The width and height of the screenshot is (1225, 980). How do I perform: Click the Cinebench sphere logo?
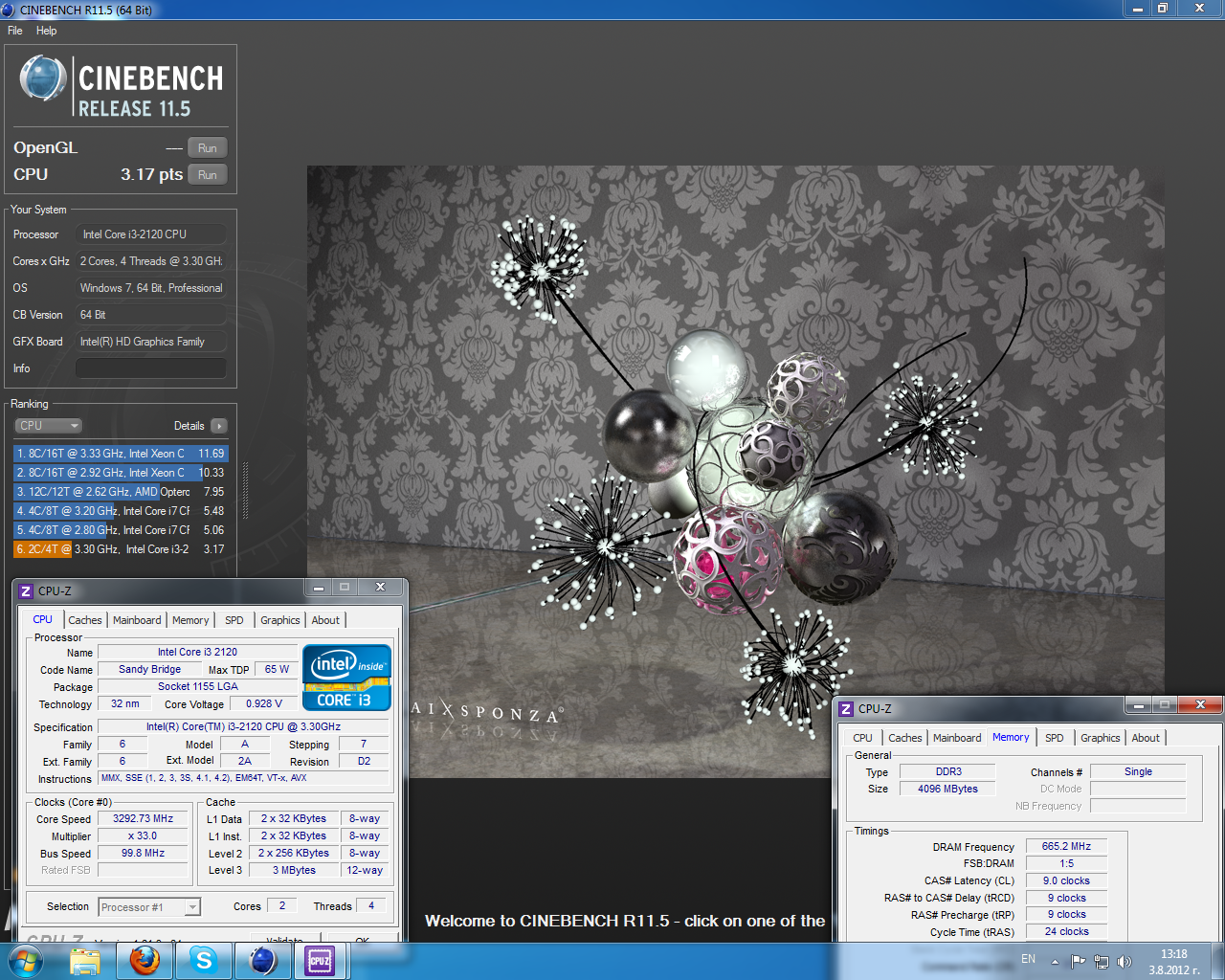point(43,78)
